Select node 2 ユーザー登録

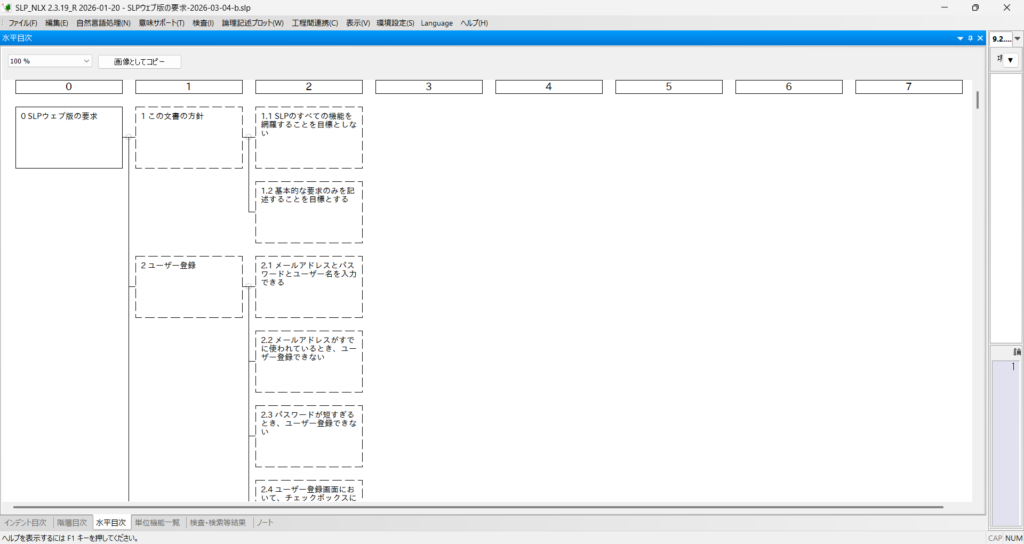(x=189, y=286)
